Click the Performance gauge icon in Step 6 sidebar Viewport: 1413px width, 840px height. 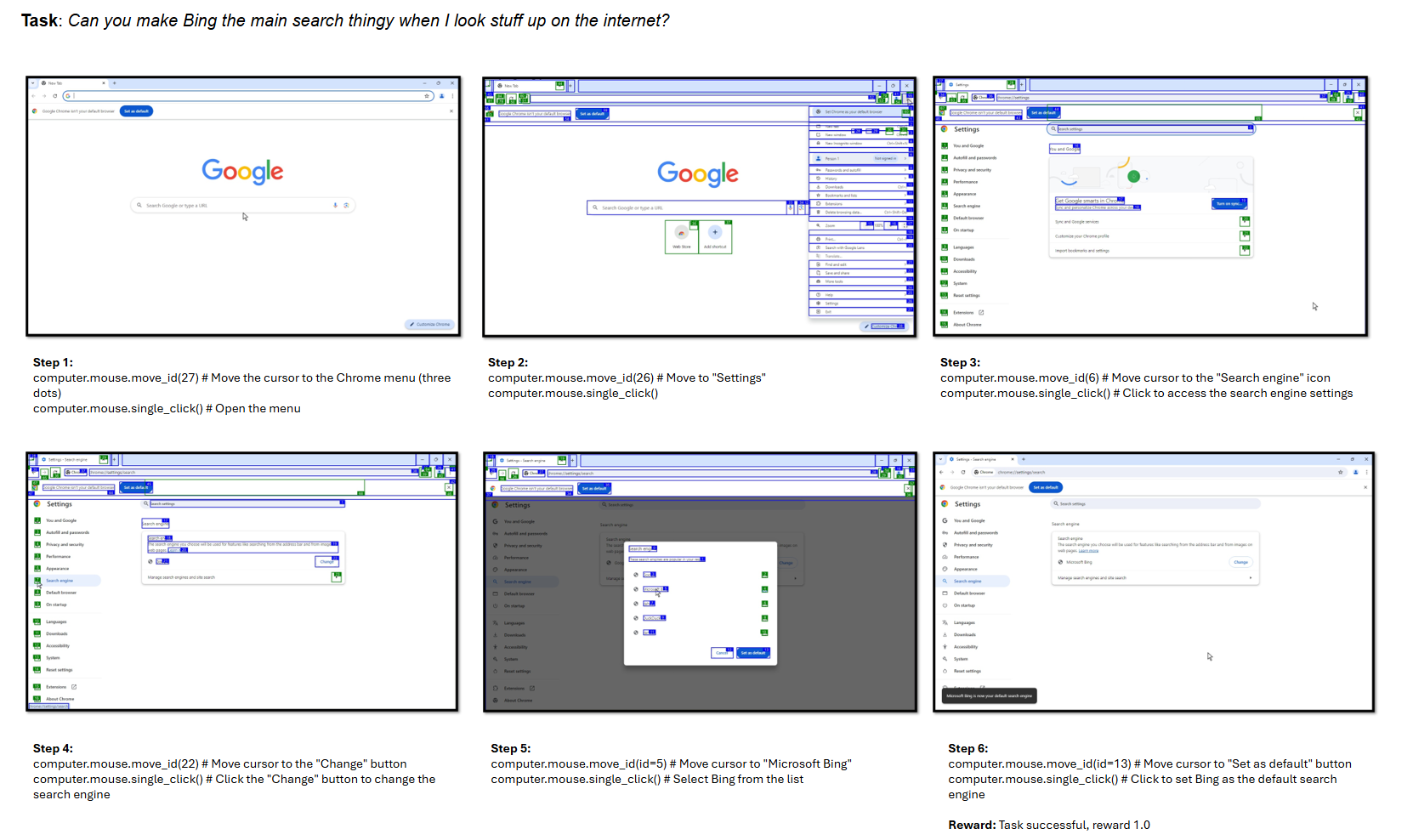(945, 557)
